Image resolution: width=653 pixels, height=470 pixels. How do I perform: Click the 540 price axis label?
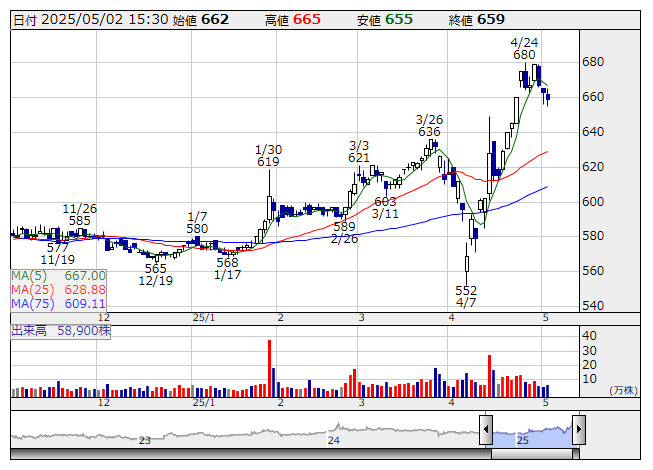(593, 306)
